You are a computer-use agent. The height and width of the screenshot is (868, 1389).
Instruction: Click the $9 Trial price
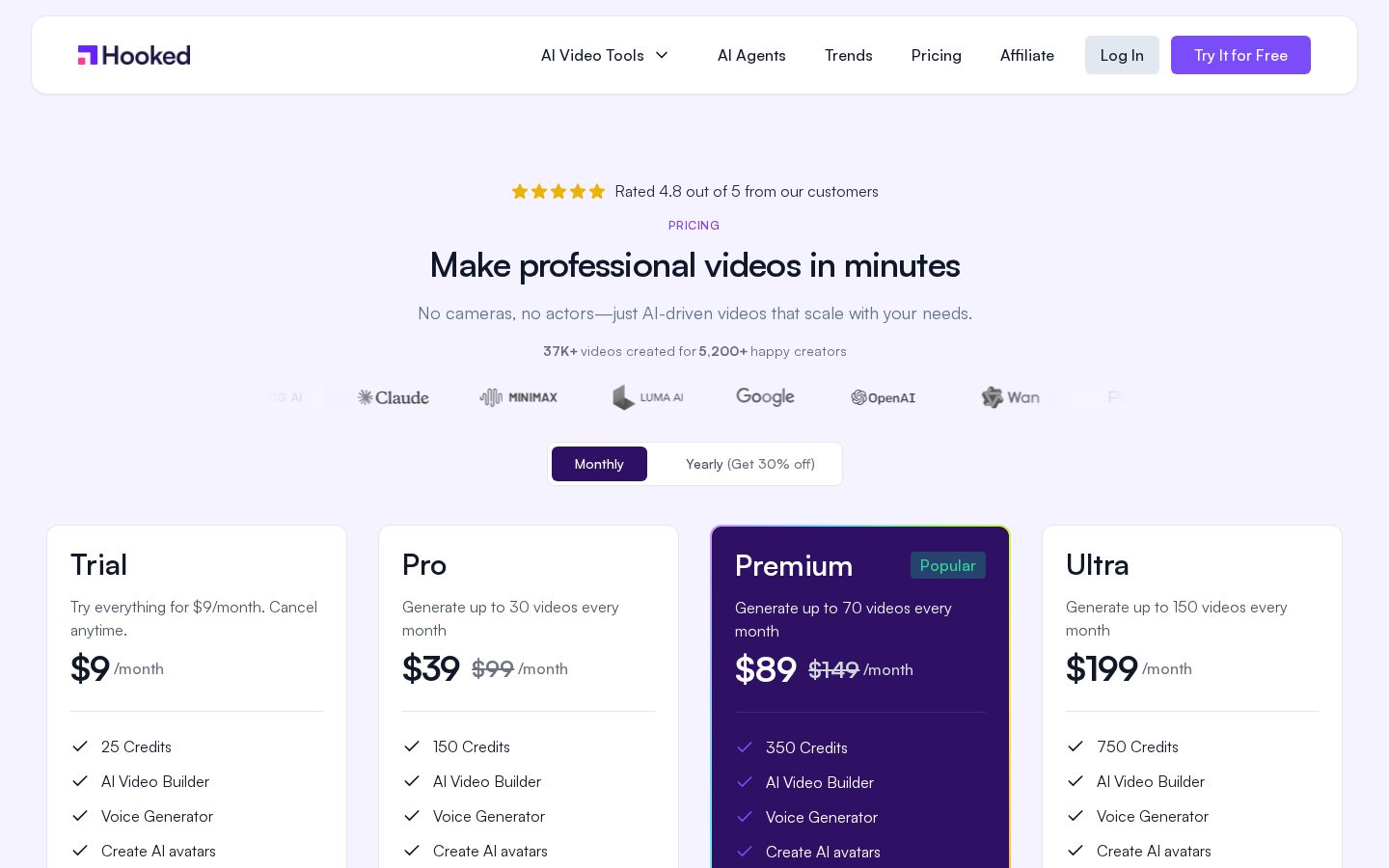(x=90, y=668)
